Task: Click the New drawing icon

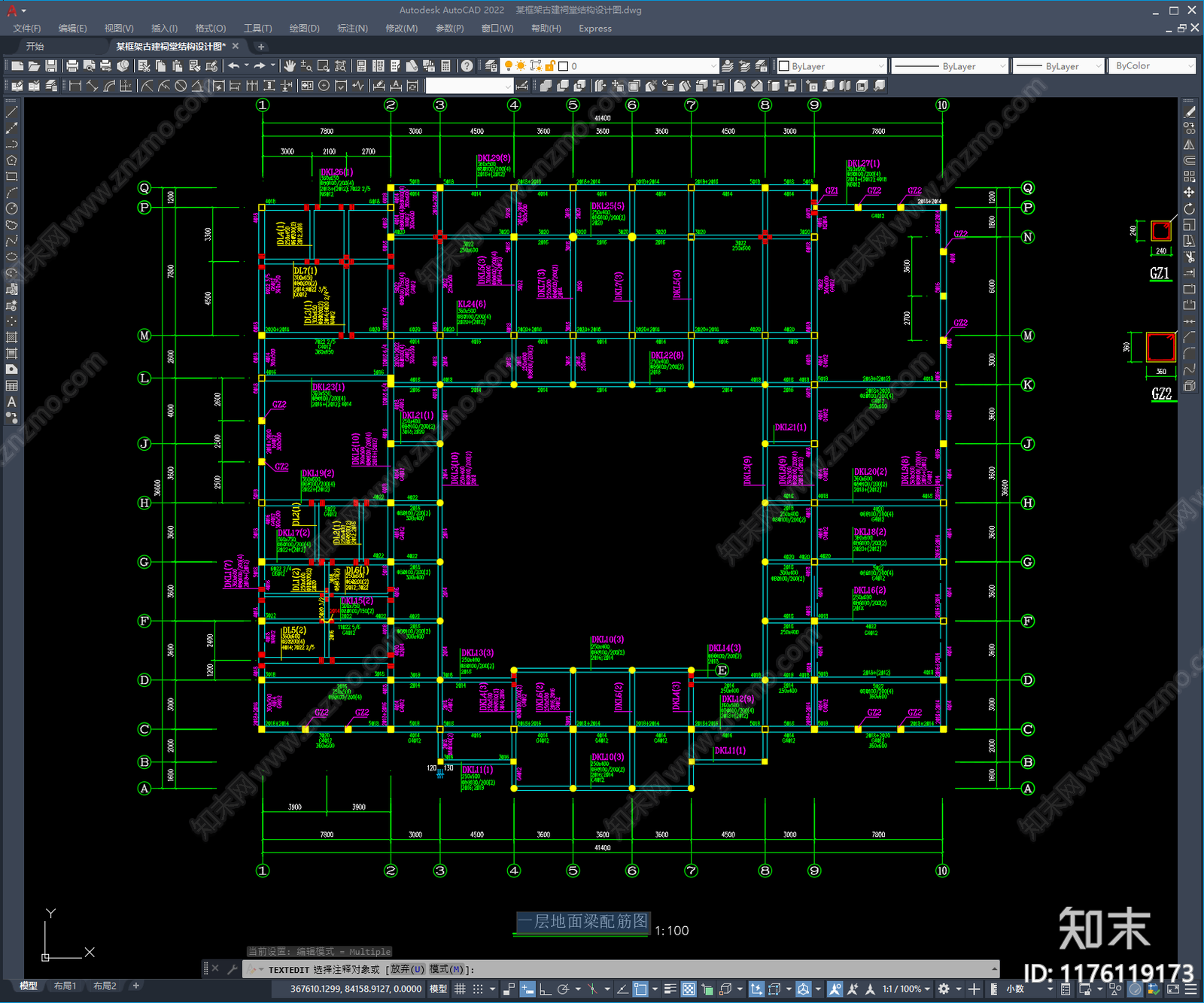Action: click(x=17, y=66)
